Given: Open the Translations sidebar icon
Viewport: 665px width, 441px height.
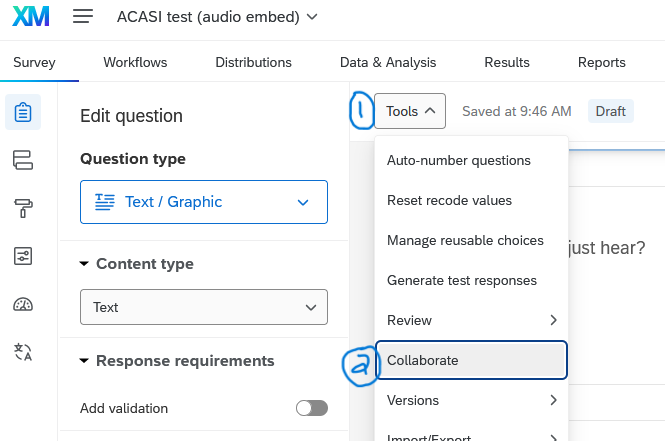Looking at the screenshot, I should coord(23,352).
